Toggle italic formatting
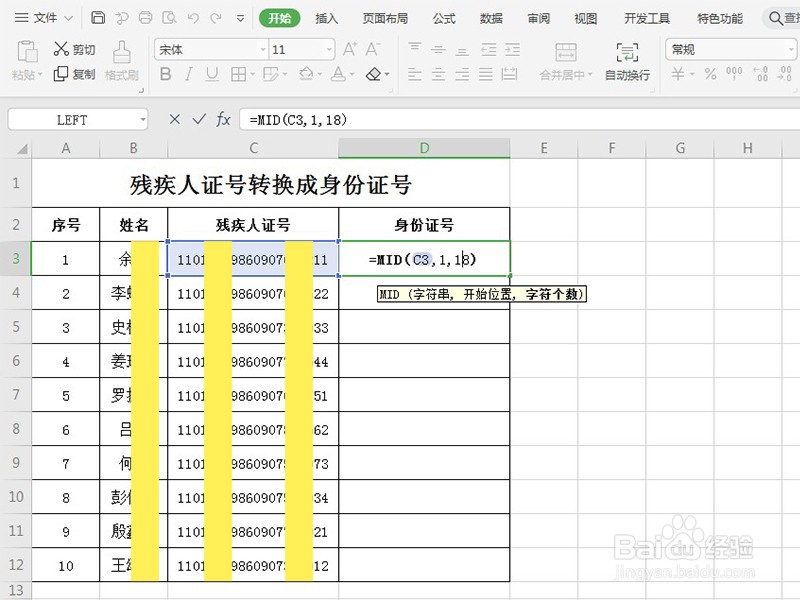Screen dimensions: 800x600 [x=188, y=72]
